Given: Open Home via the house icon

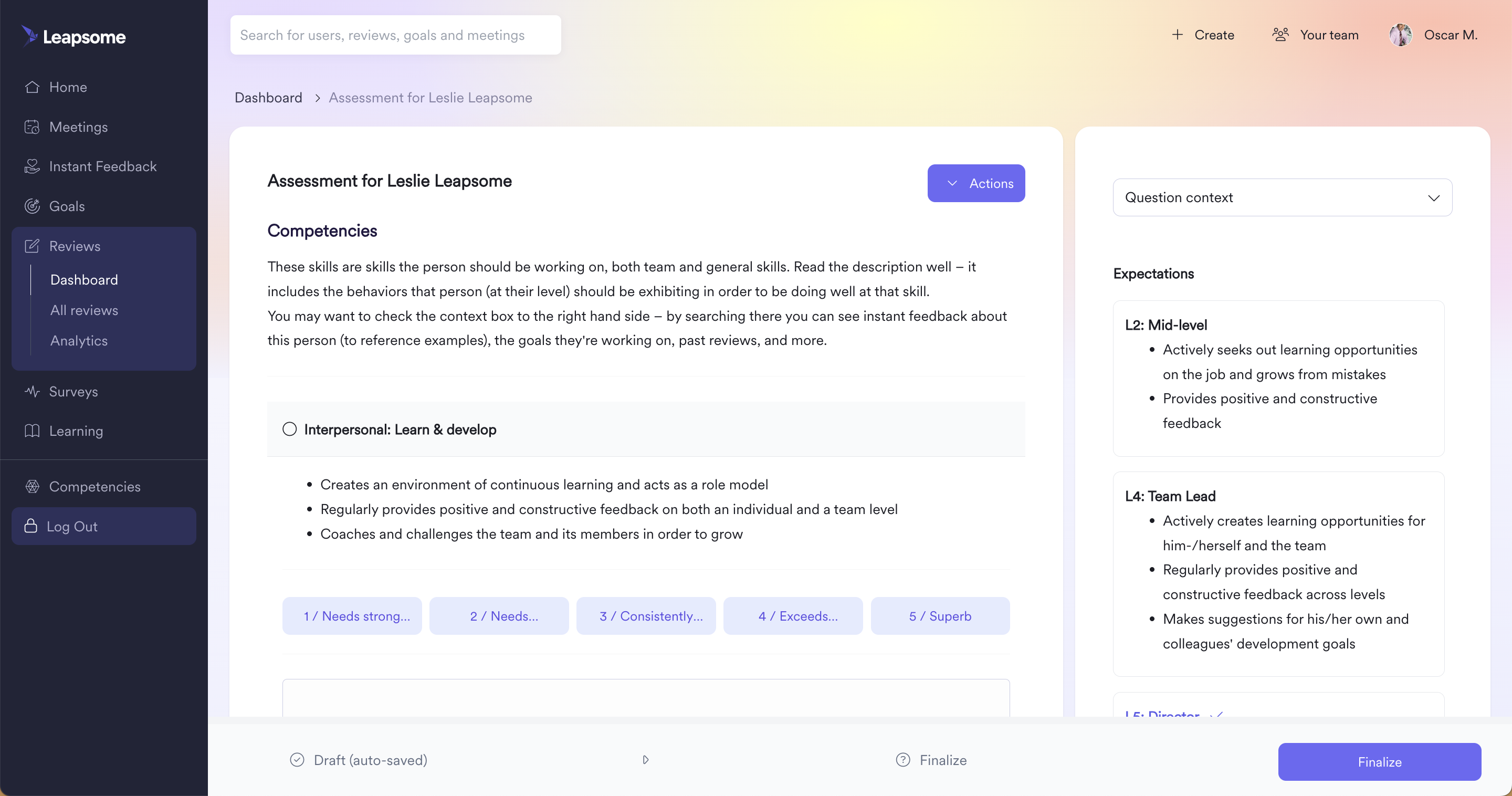Looking at the screenshot, I should 32,87.
